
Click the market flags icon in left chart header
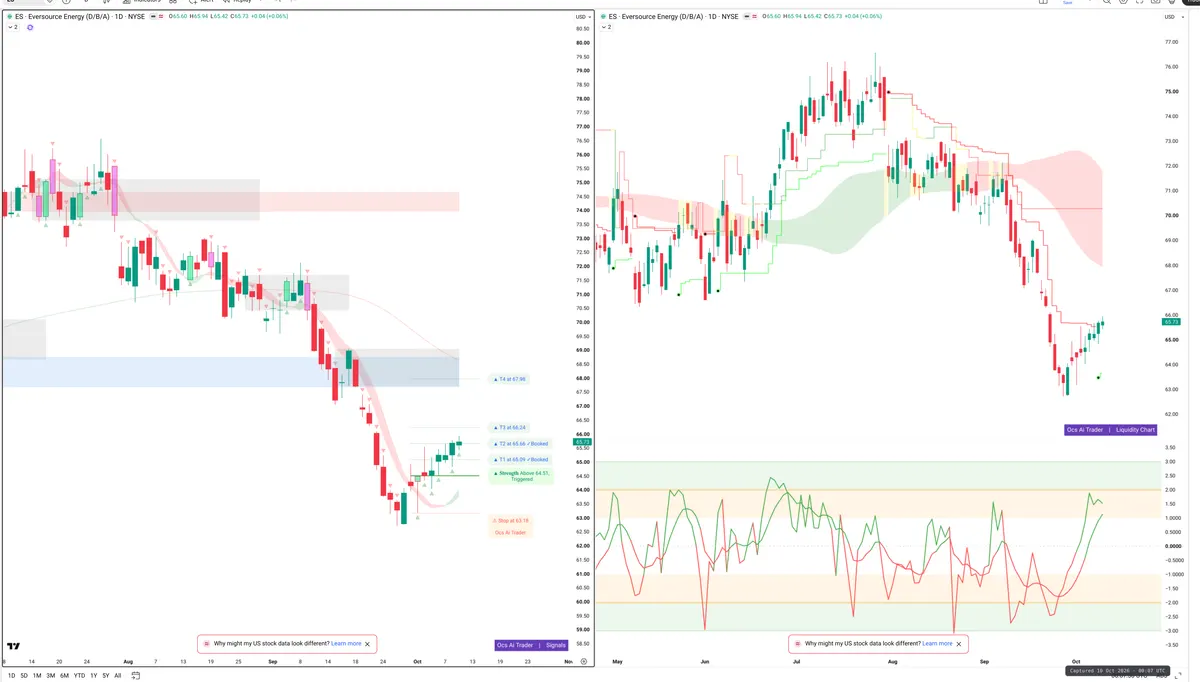(156, 17)
